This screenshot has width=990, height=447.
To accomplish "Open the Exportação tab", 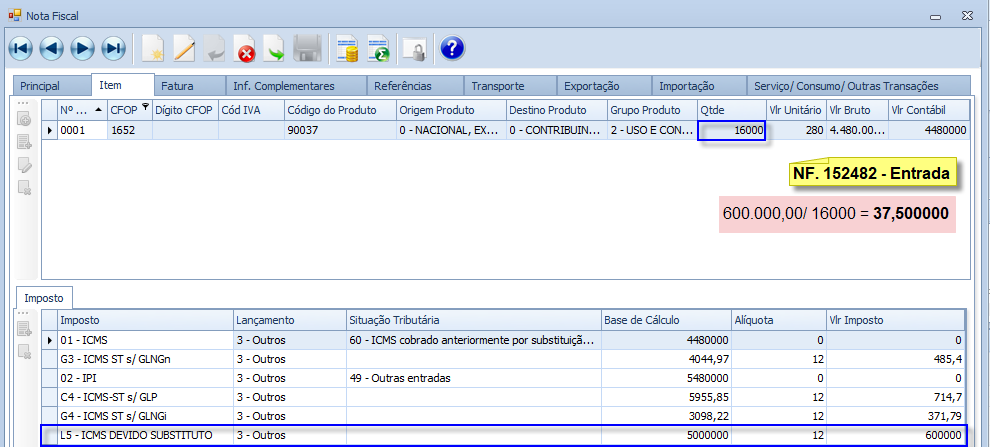I will (604, 86).
